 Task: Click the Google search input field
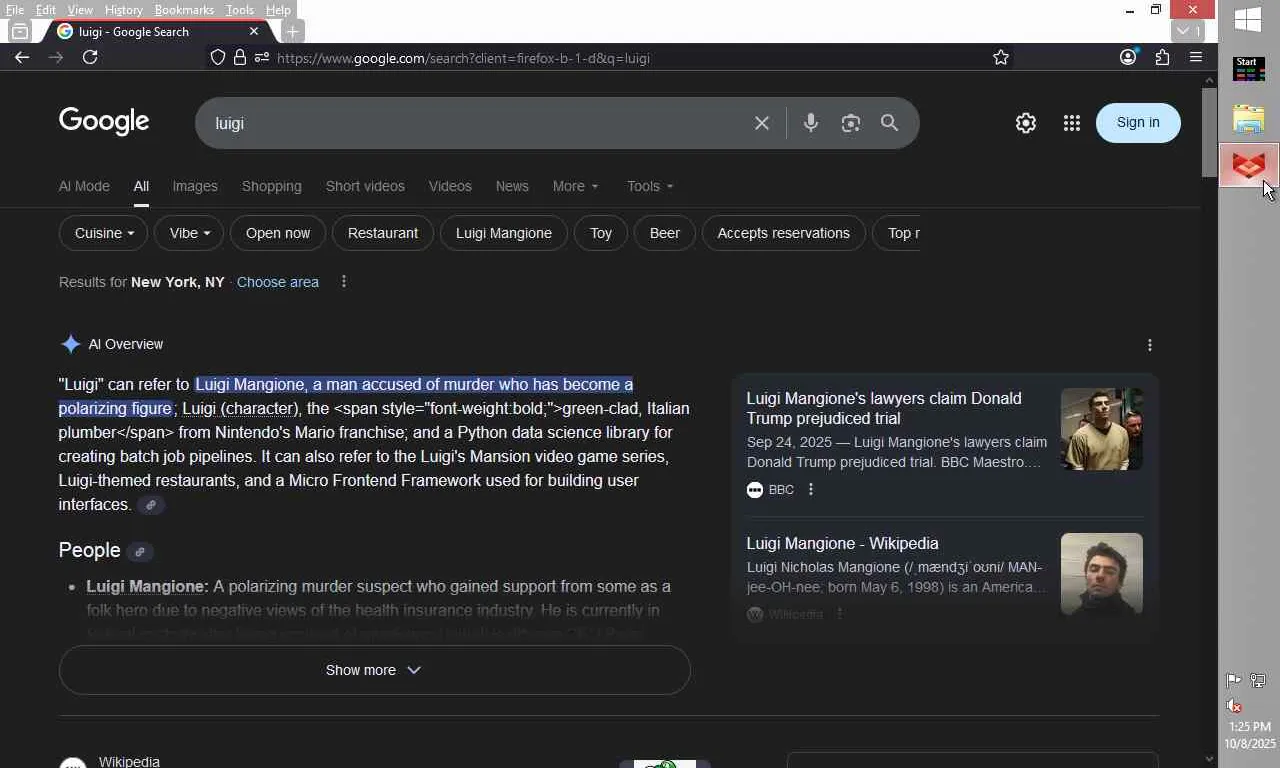(x=480, y=123)
